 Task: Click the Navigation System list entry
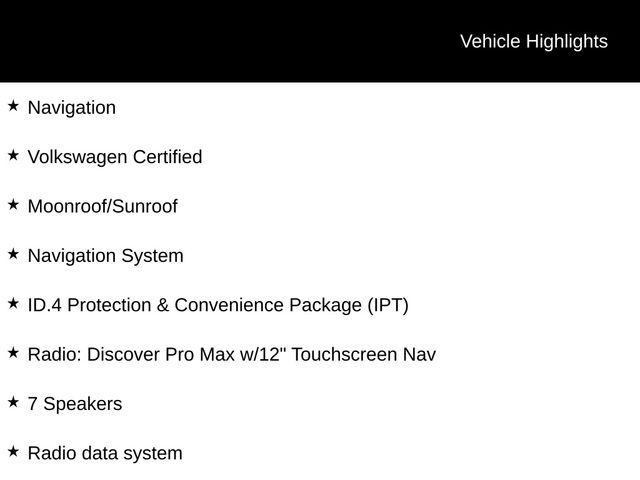(x=105, y=256)
